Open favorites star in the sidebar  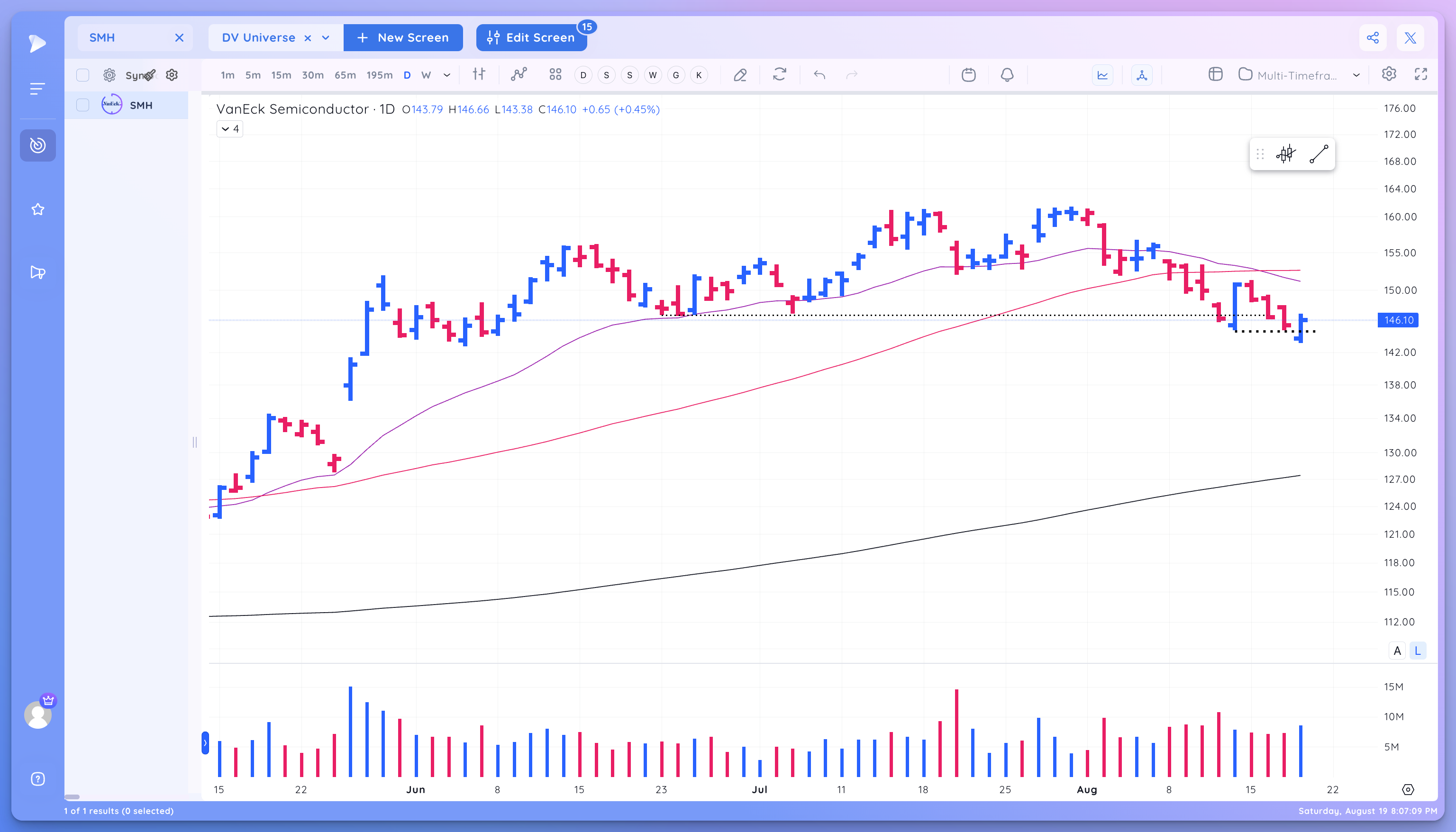click(38, 209)
